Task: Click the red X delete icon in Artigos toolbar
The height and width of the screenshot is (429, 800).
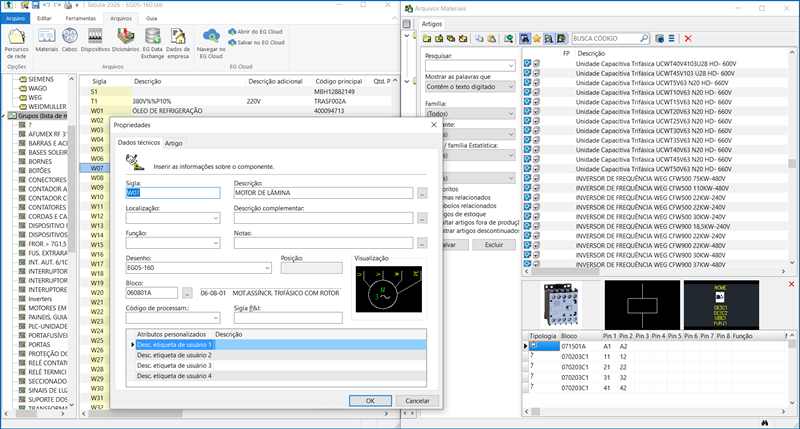Action: [x=687, y=38]
